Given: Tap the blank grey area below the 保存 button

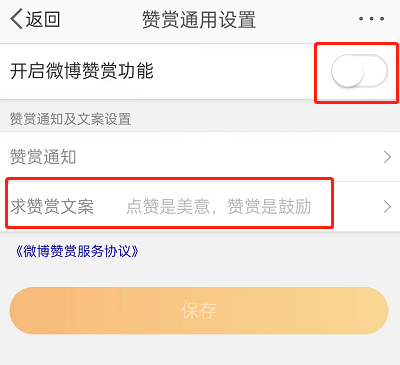Looking at the screenshot, I should tap(200, 350).
